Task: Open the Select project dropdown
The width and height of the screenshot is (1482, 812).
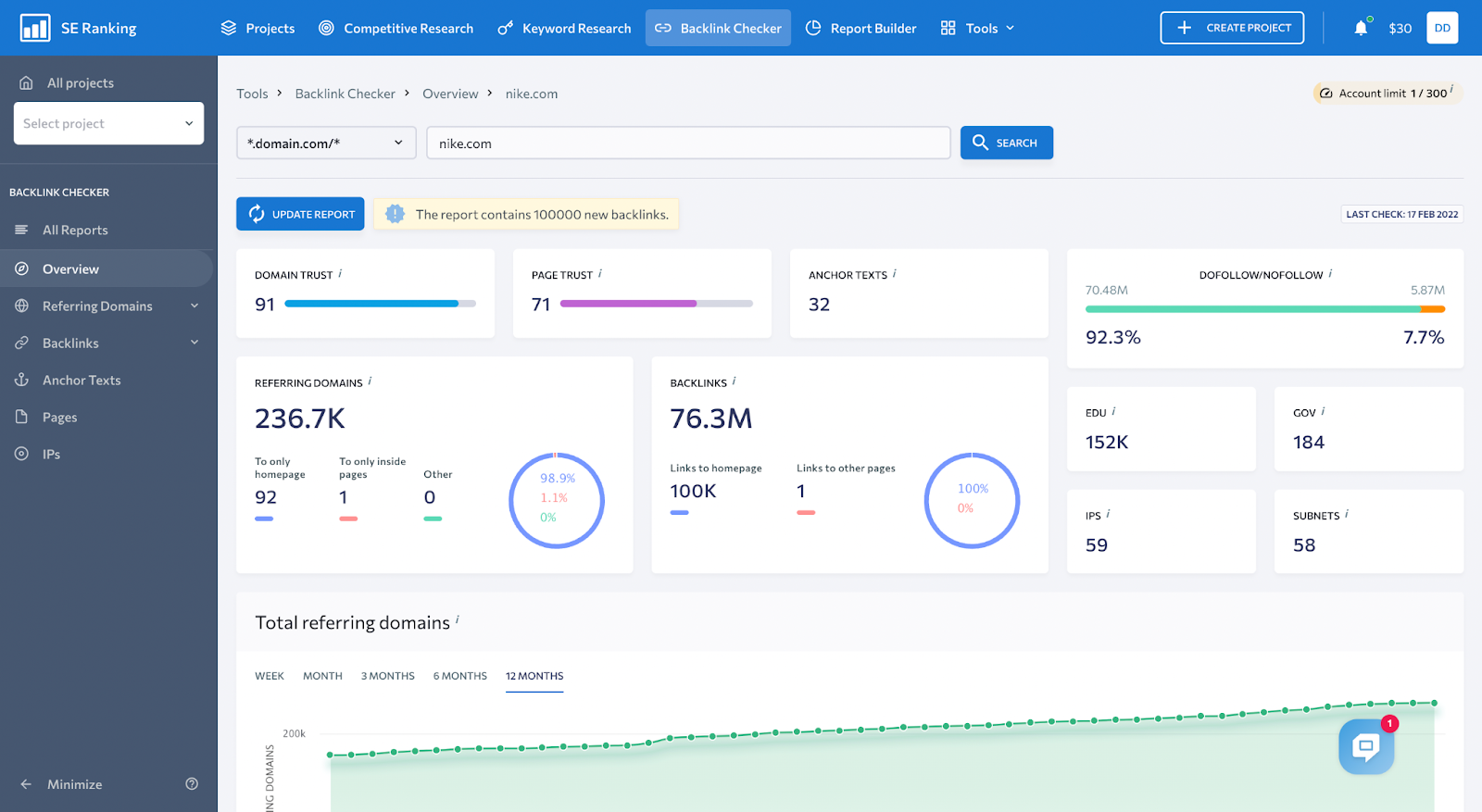Action: [108, 123]
